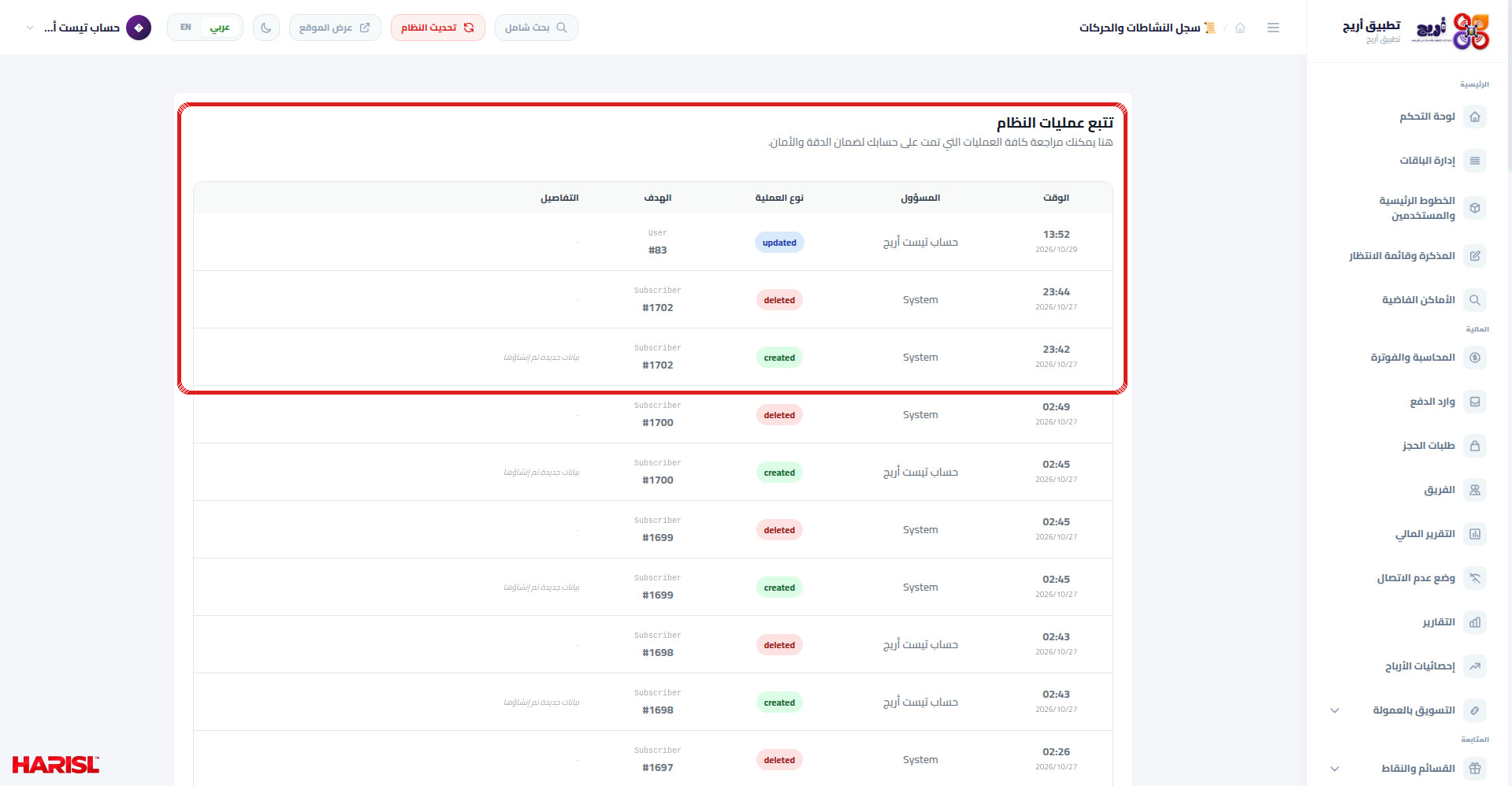
Task: Click the #1702 target in 23:44 row
Action: [x=658, y=308]
